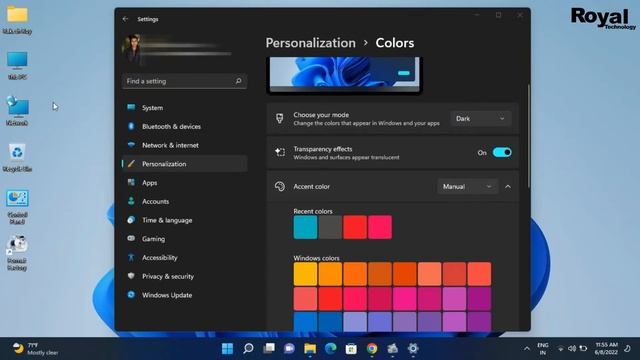Open the Choose your mode Dark dropdown
640x360 pixels.
pyautogui.click(x=480, y=118)
